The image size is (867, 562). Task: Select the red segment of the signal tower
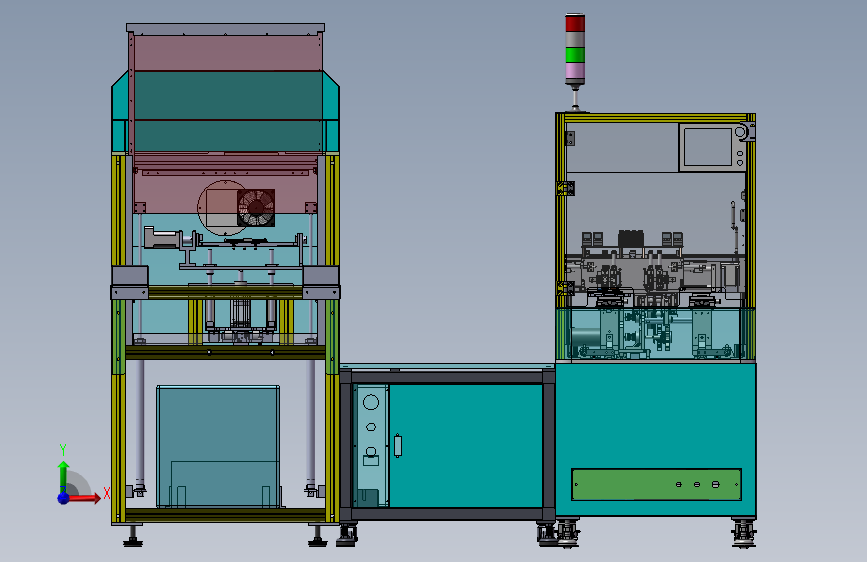574,23
